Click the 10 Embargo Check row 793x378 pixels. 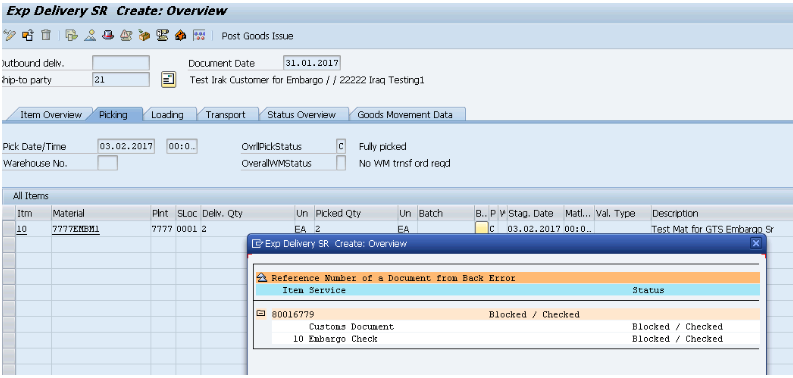(x=515, y=339)
